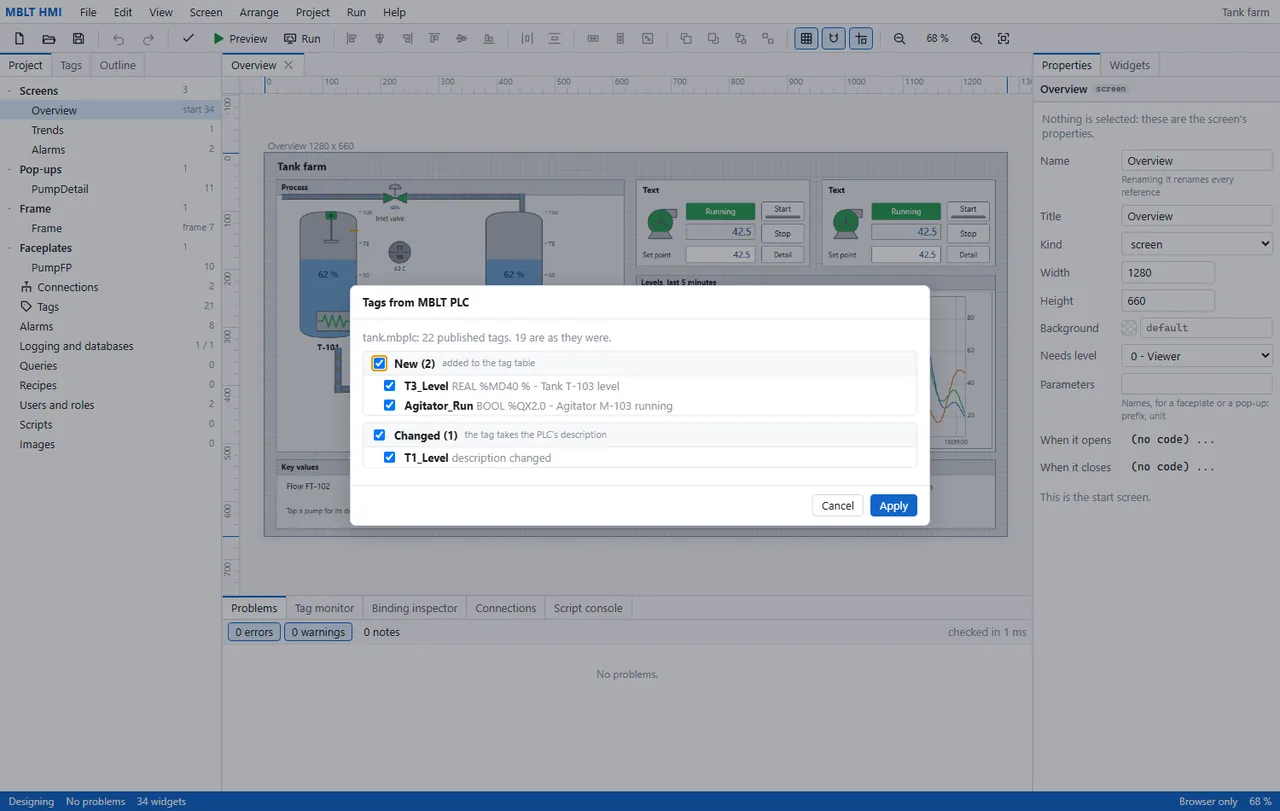Uncheck the New (2) group checkbox

click(379, 363)
